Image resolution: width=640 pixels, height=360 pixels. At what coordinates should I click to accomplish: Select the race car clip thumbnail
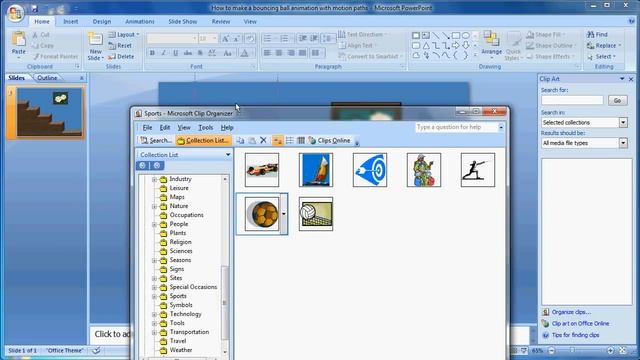pyautogui.click(x=262, y=170)
